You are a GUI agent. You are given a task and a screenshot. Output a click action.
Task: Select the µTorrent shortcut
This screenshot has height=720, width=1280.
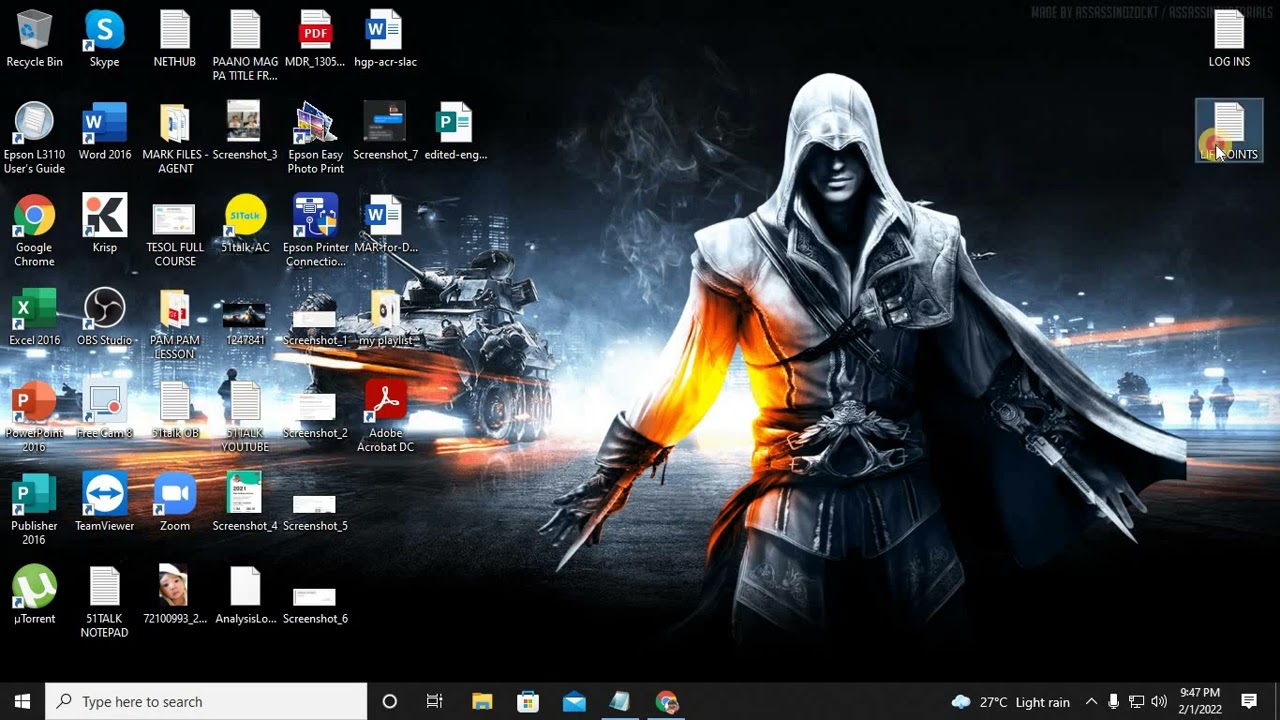click(x=34, y=597)
